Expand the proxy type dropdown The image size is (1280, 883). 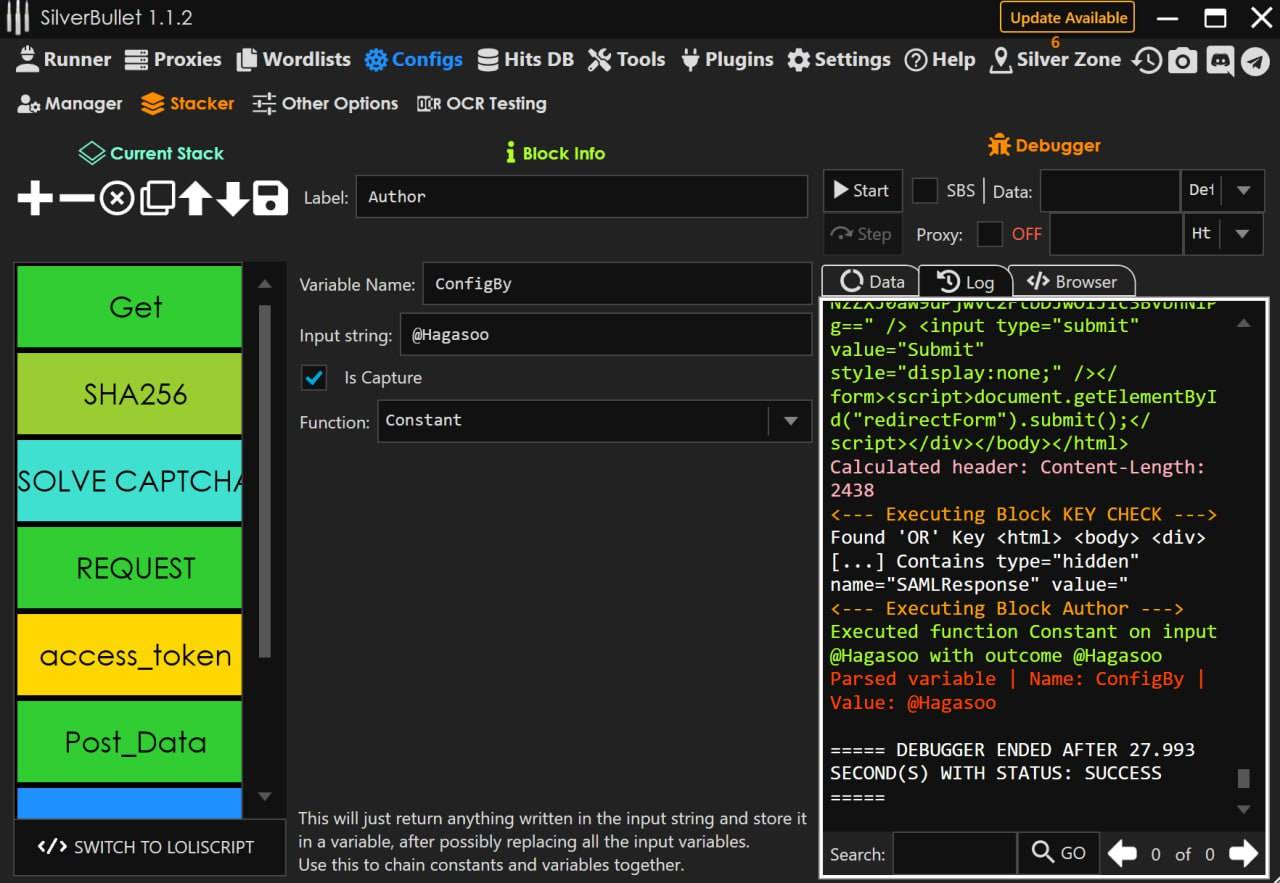(1243, 234)
